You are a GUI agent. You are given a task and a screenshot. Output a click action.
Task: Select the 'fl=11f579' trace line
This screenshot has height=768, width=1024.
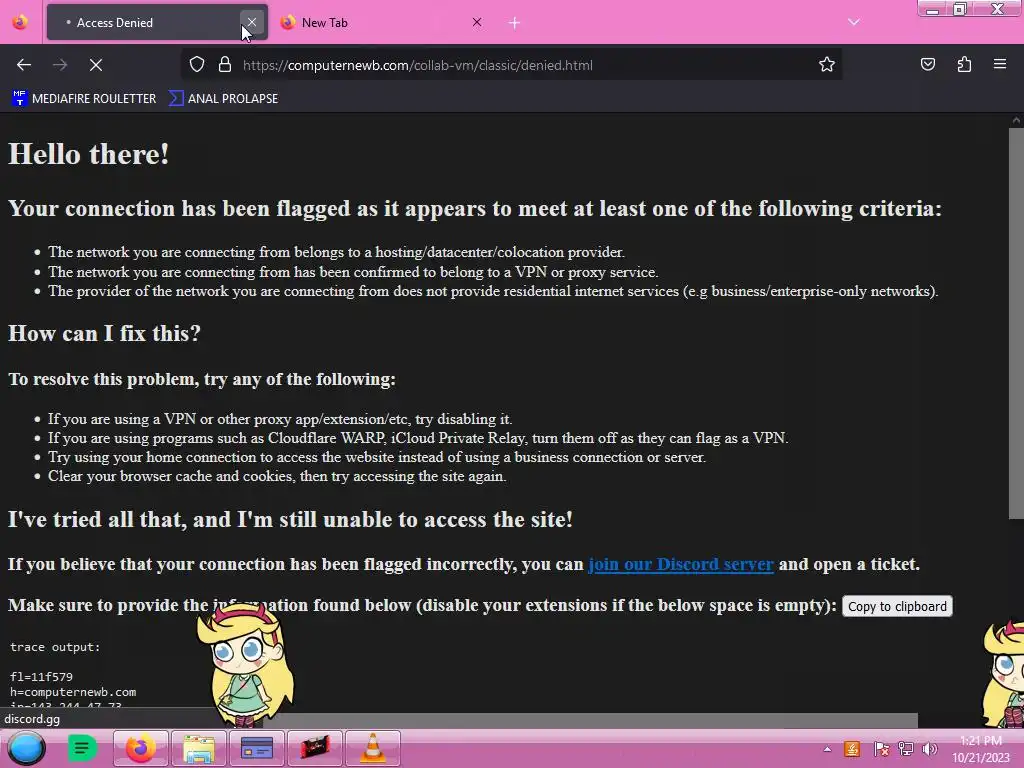point(41,677)
